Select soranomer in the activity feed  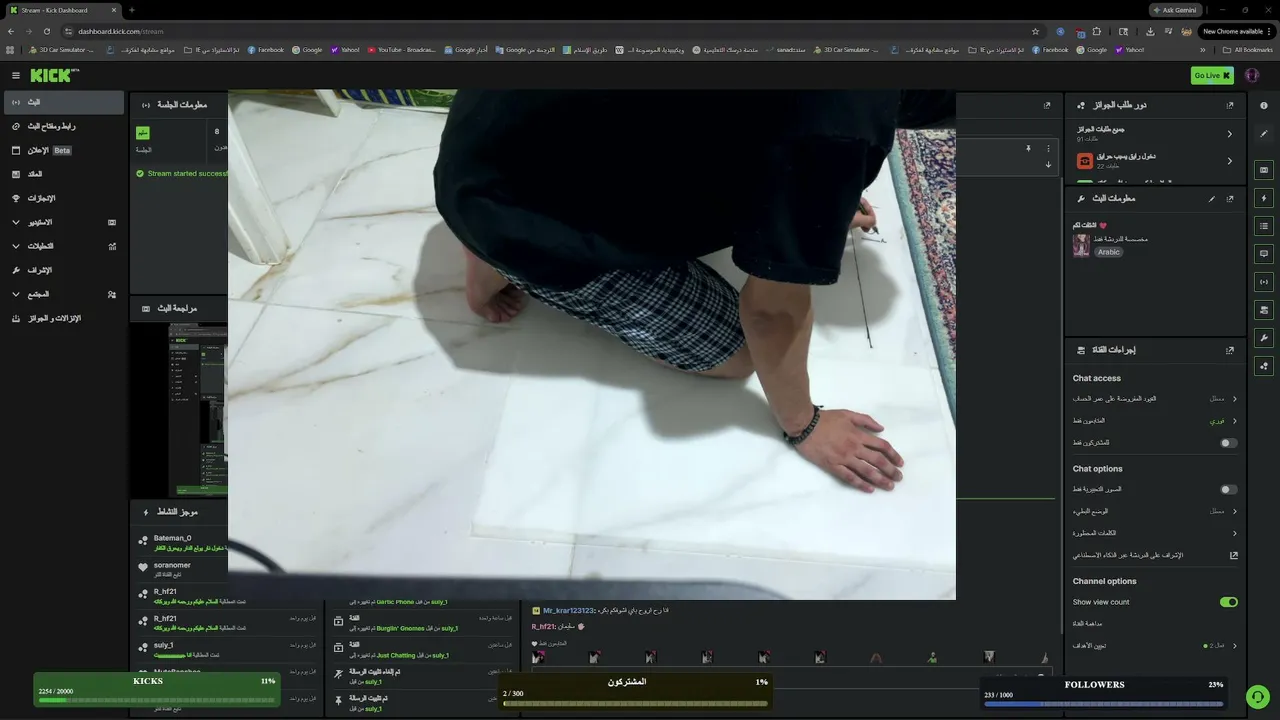click(172, 565)
